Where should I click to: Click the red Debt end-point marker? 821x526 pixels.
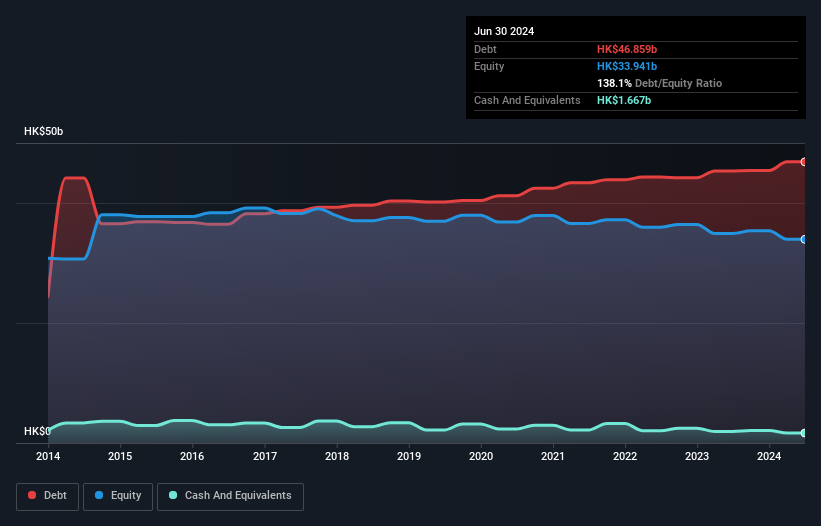tap(804, 162)
